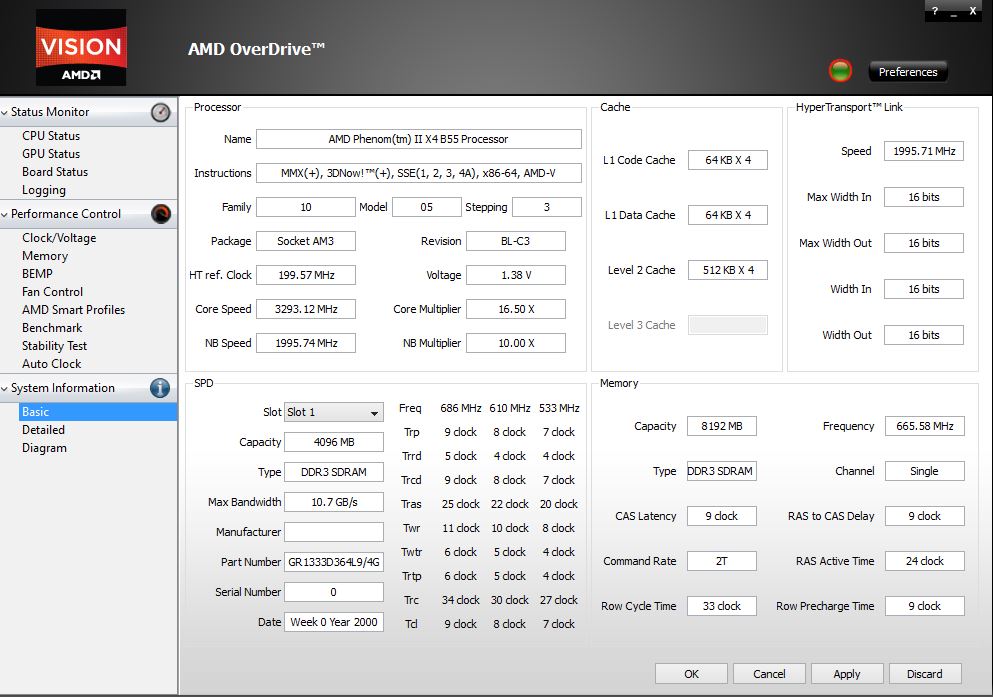Click the OK button

(x=691, y=674)
